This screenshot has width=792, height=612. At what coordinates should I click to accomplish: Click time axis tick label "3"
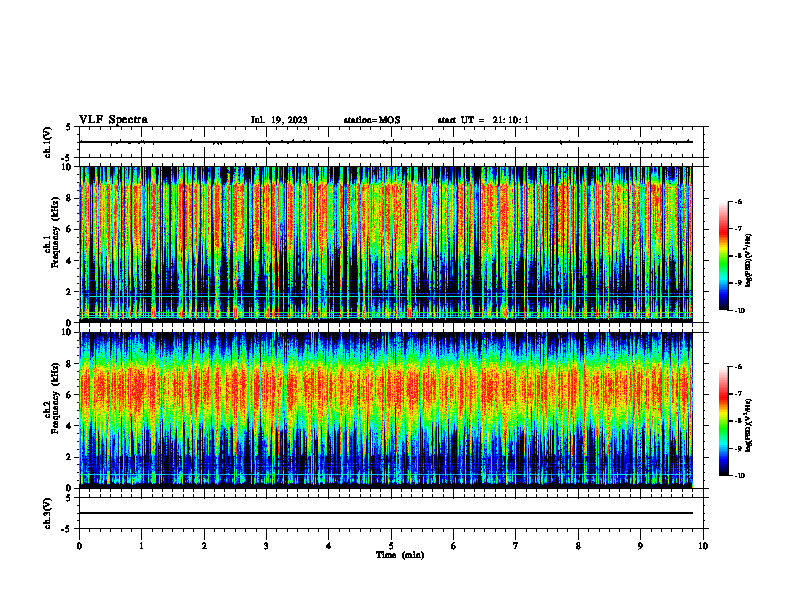[x=266, y=546]
